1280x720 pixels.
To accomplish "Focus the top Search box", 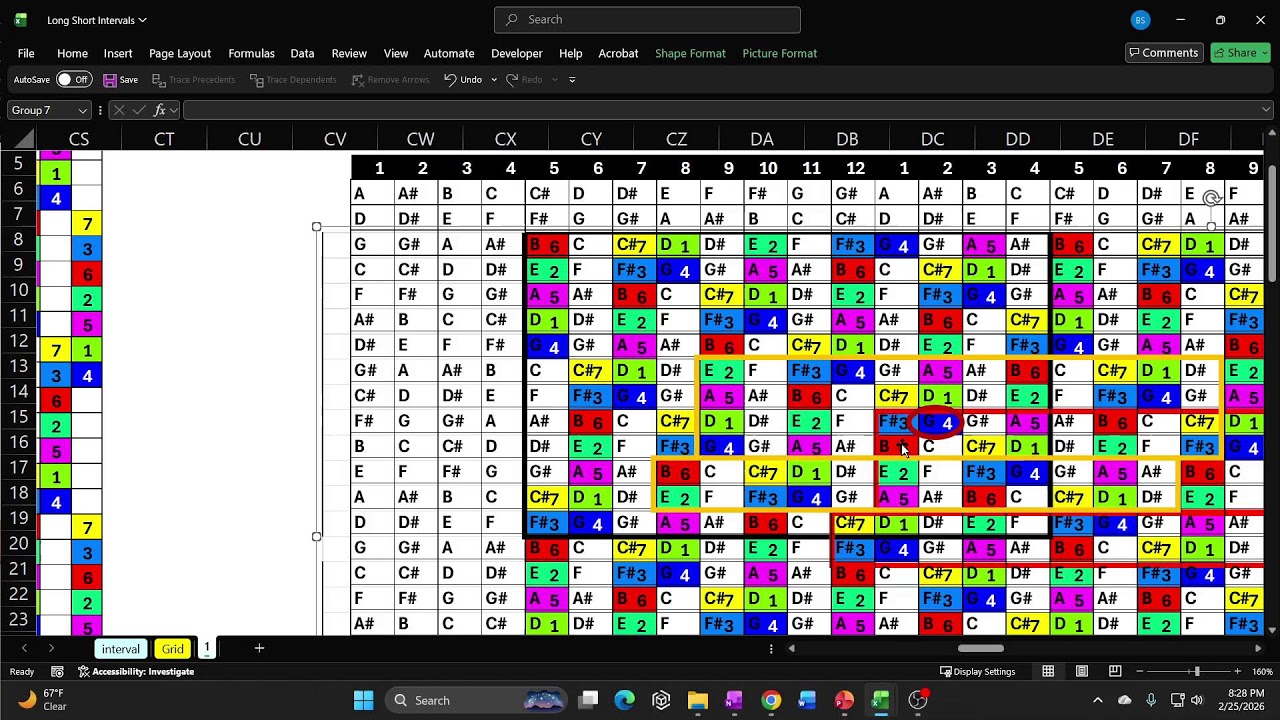I will (x=647, y=20).
